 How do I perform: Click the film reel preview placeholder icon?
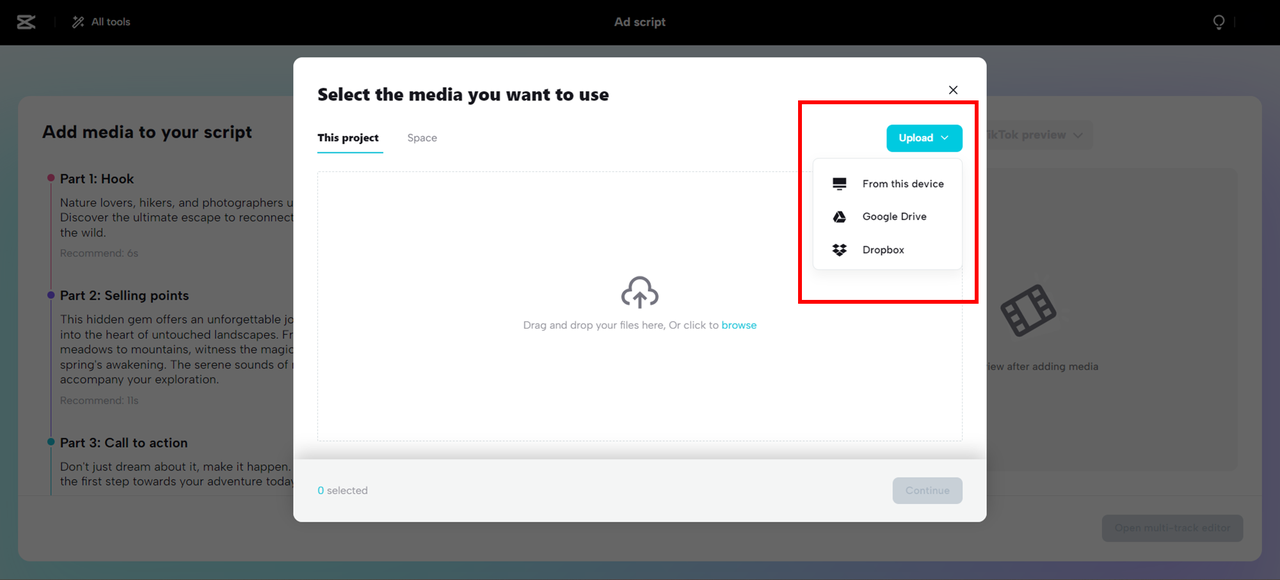tap(1030, 311)
